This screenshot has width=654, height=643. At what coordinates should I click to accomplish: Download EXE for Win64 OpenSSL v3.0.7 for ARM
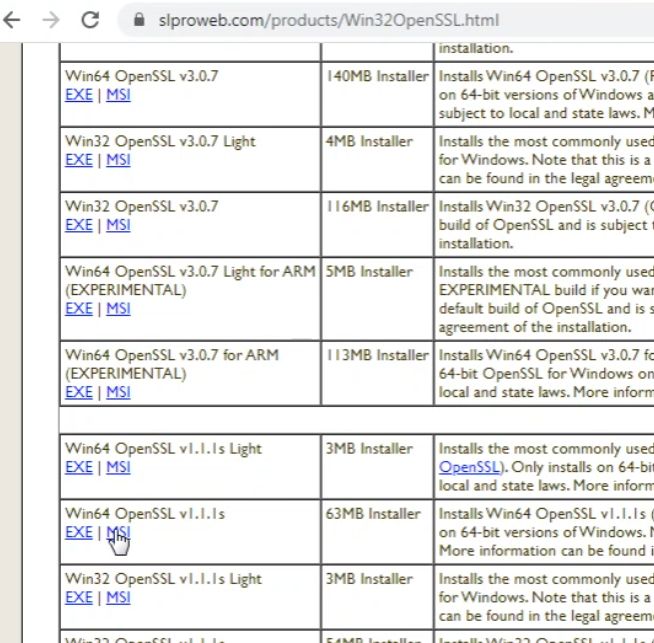pyautogui.click(x=79, y=392)
